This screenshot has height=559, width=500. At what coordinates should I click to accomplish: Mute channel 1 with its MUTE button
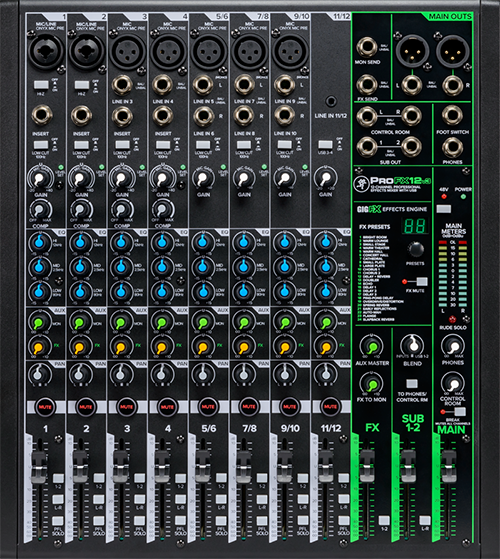[x=45, y=406]
